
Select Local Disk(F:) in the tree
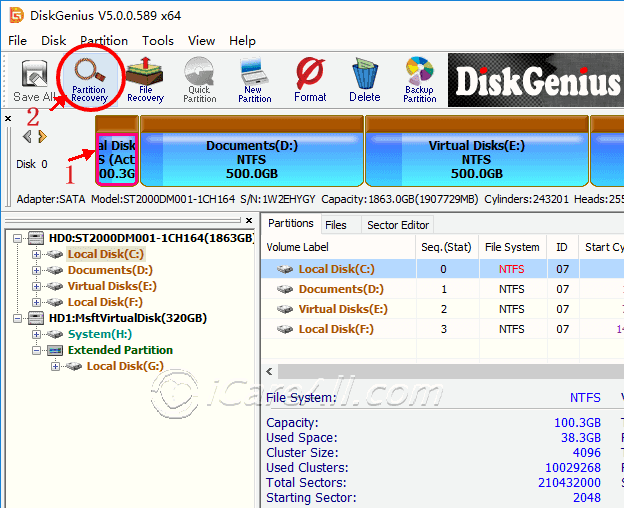(x=105, y=302)
